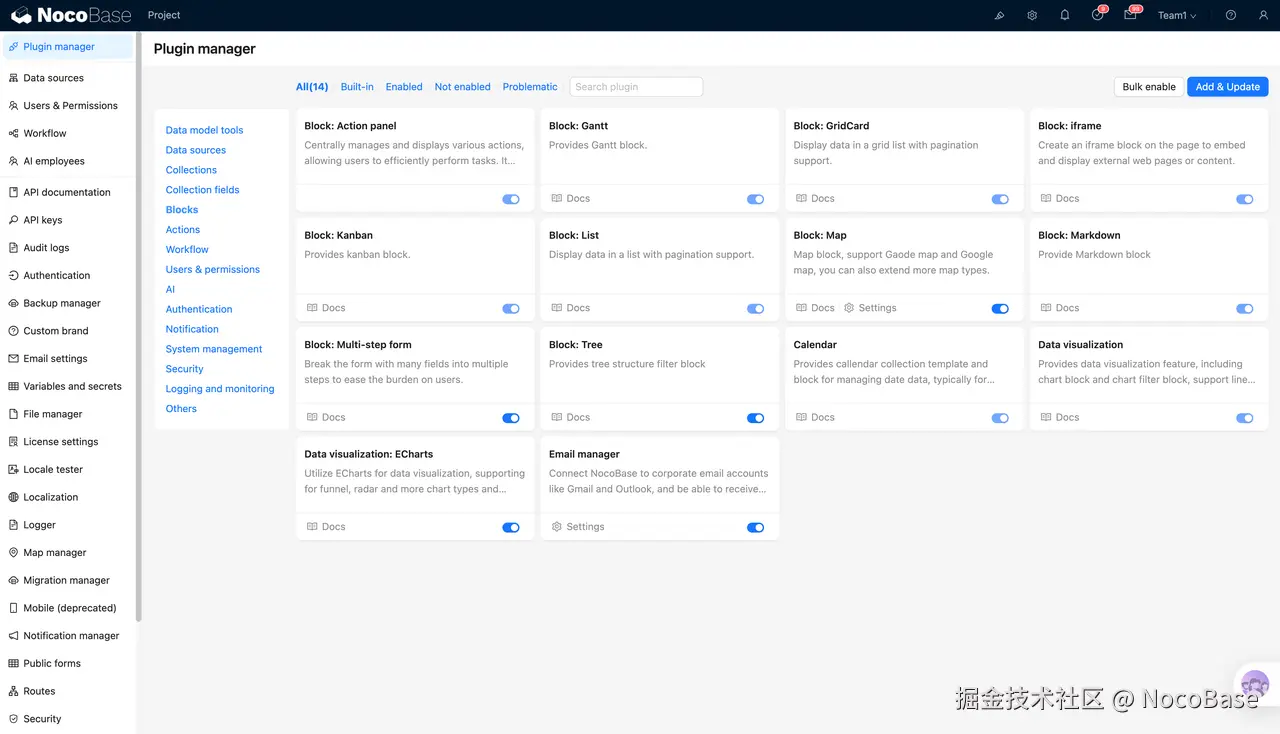This screenshot has height=734, width=1280.
Task: Open Docs link on Calendar card
Action: point(815,418)
